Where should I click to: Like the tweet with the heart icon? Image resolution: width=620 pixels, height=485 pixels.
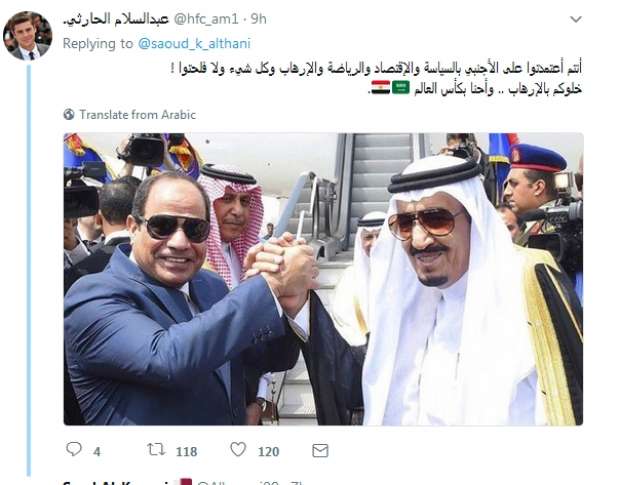238,449
